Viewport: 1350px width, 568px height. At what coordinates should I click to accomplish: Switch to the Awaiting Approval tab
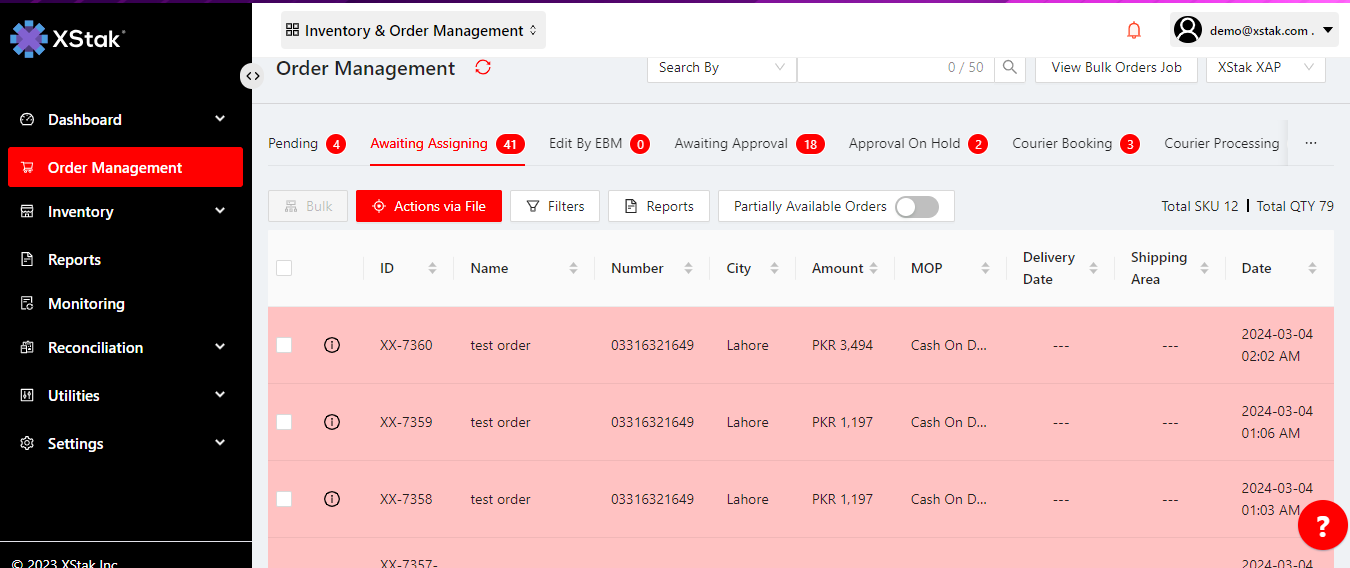tap(731, 144)
